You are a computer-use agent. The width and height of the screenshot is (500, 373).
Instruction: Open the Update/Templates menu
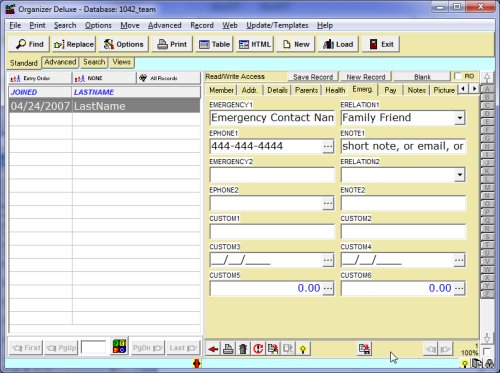(x=277, y=25)
